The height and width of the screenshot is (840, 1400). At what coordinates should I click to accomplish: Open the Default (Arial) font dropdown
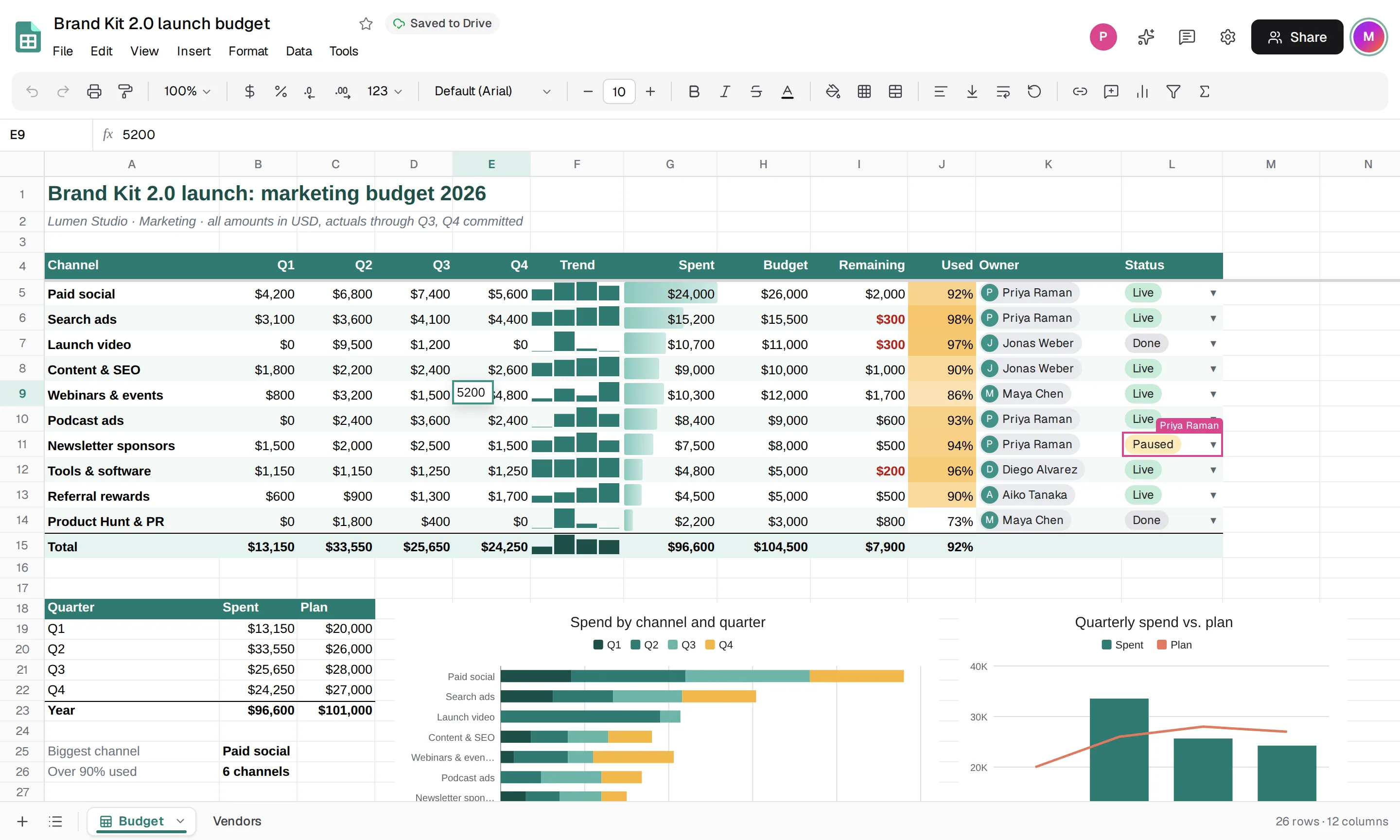click(492, 91)
